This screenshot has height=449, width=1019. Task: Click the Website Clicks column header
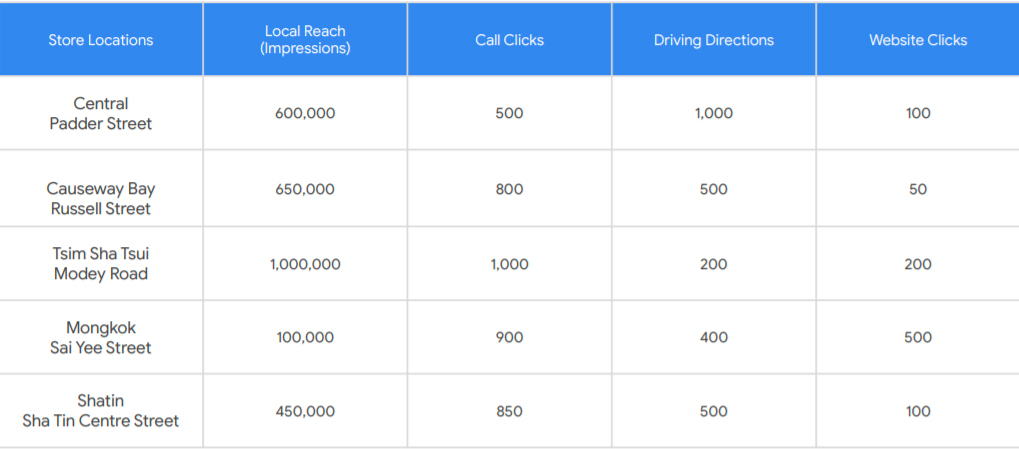(x=918, y=40)
